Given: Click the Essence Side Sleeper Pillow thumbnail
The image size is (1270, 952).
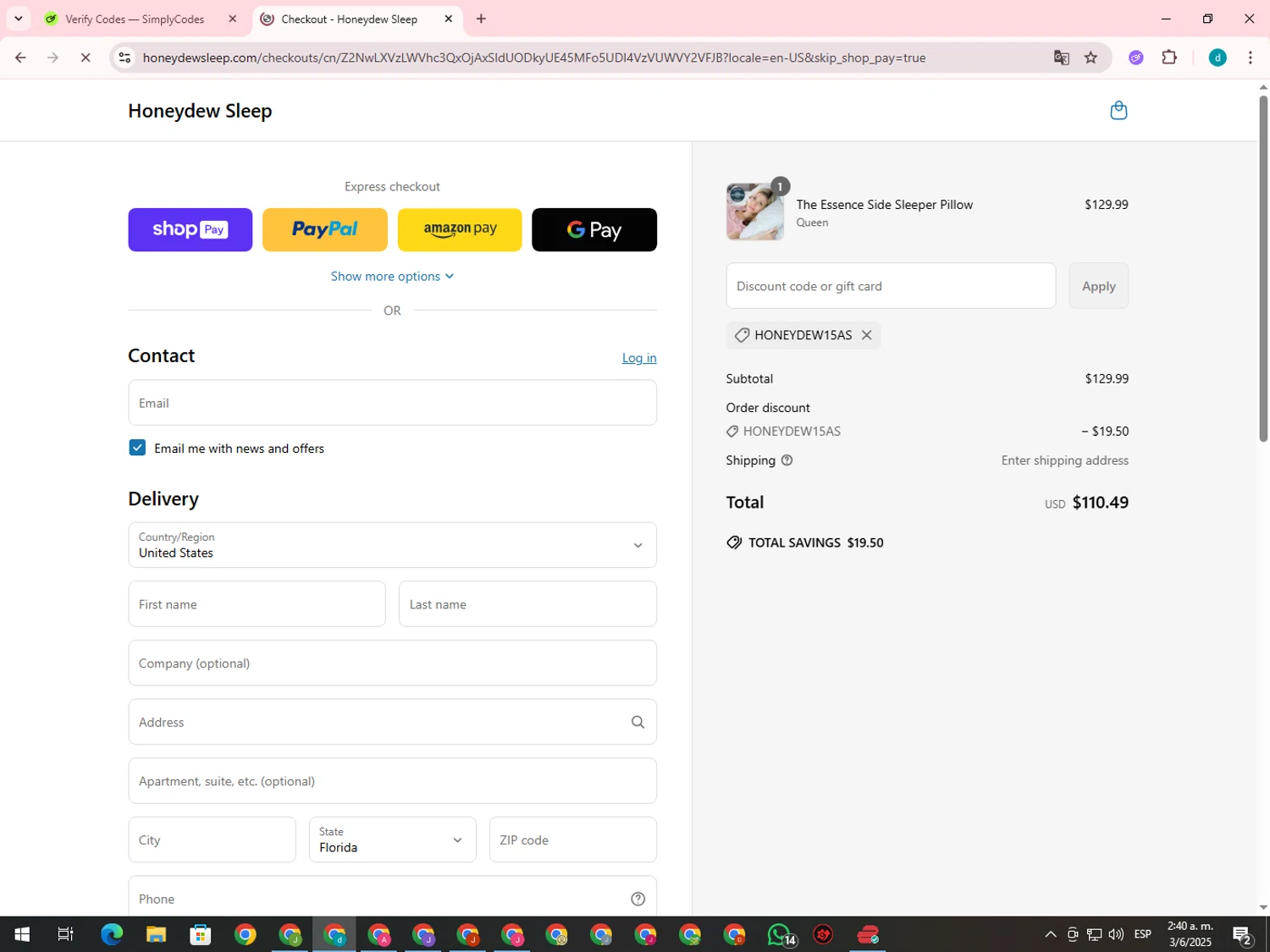Looking at the screenshot, I should [x=754, y=212].
